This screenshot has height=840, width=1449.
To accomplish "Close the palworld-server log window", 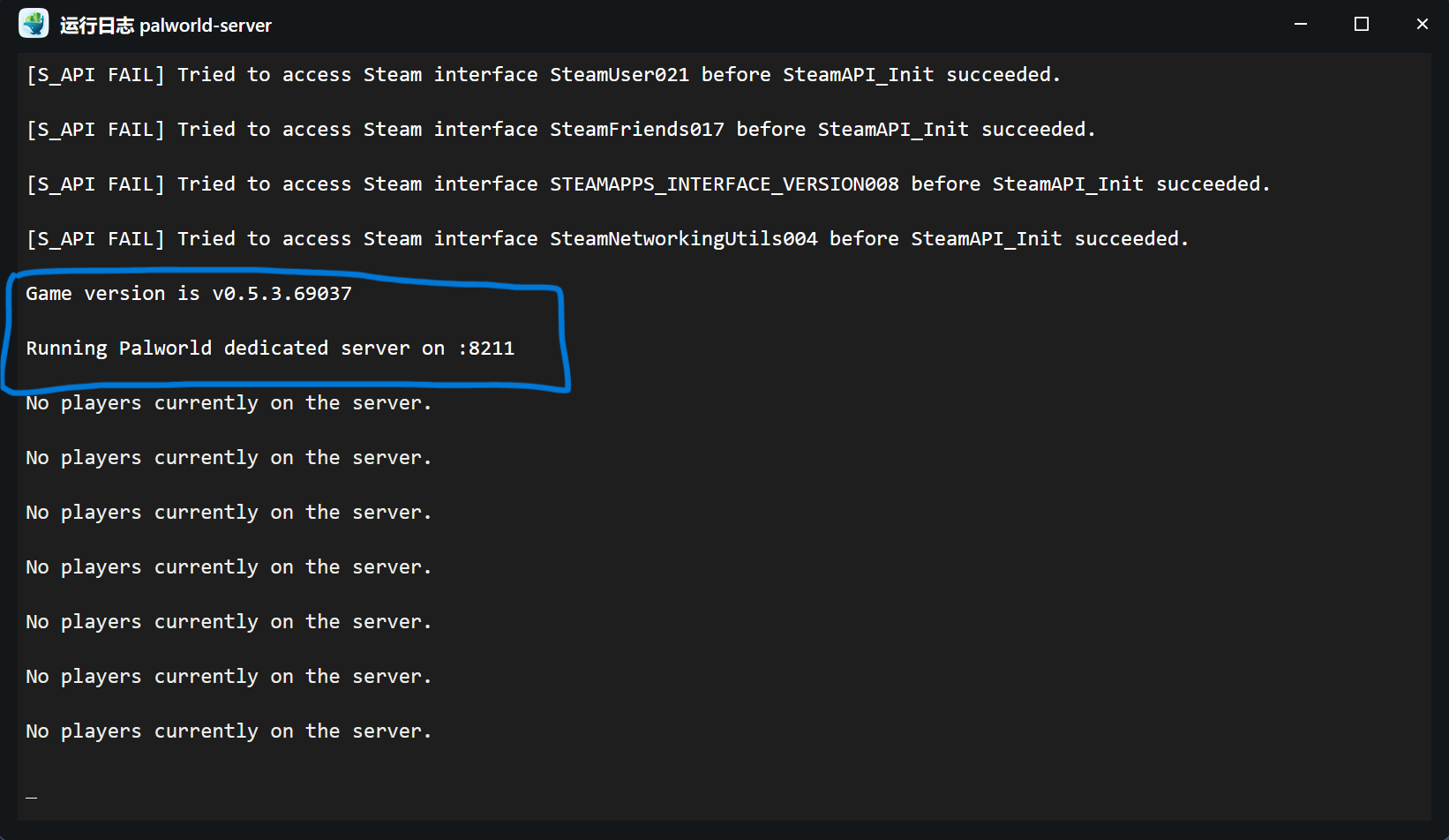I will click(1422, 24).
